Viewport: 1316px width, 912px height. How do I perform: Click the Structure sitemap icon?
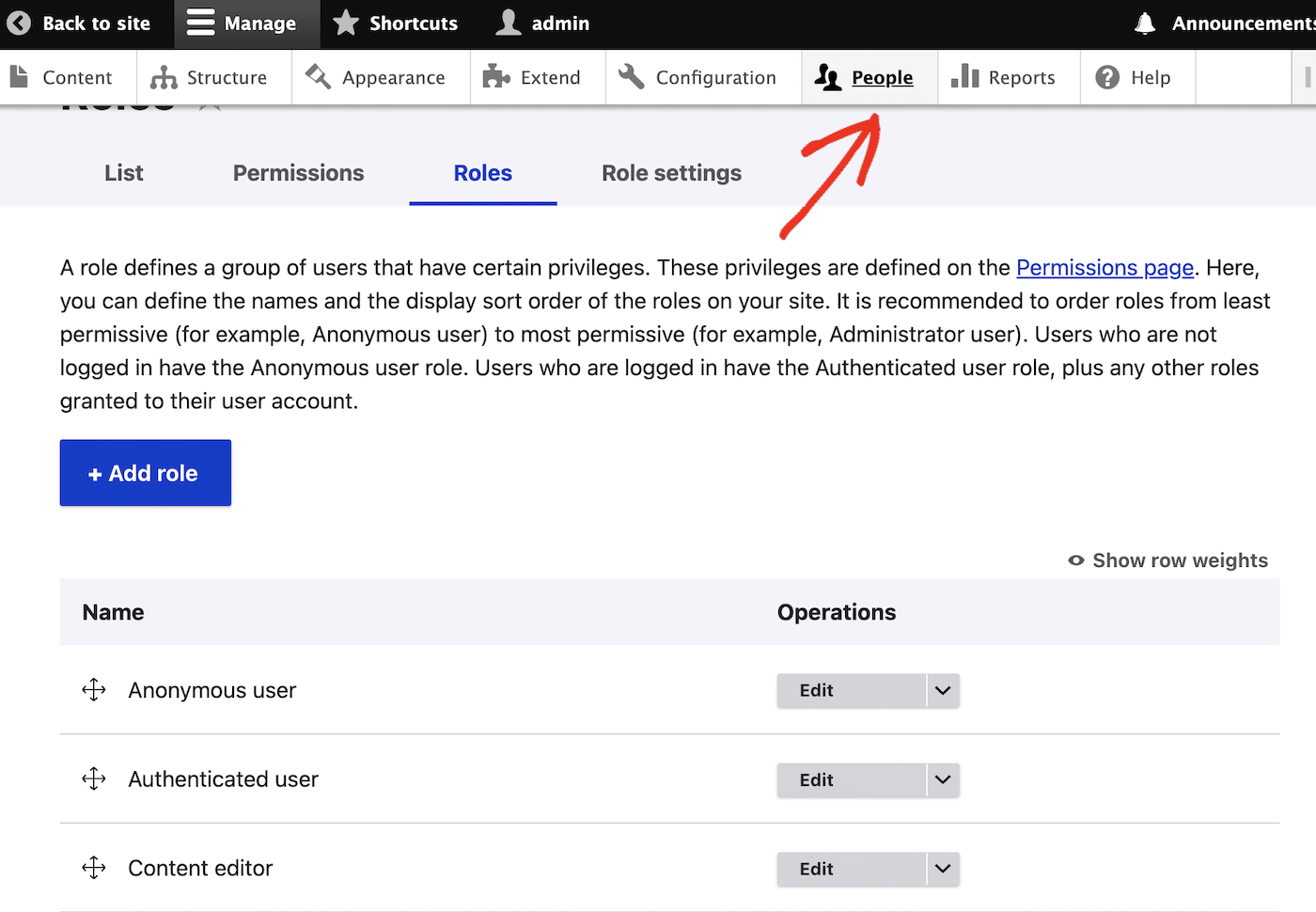pos(164,77)
